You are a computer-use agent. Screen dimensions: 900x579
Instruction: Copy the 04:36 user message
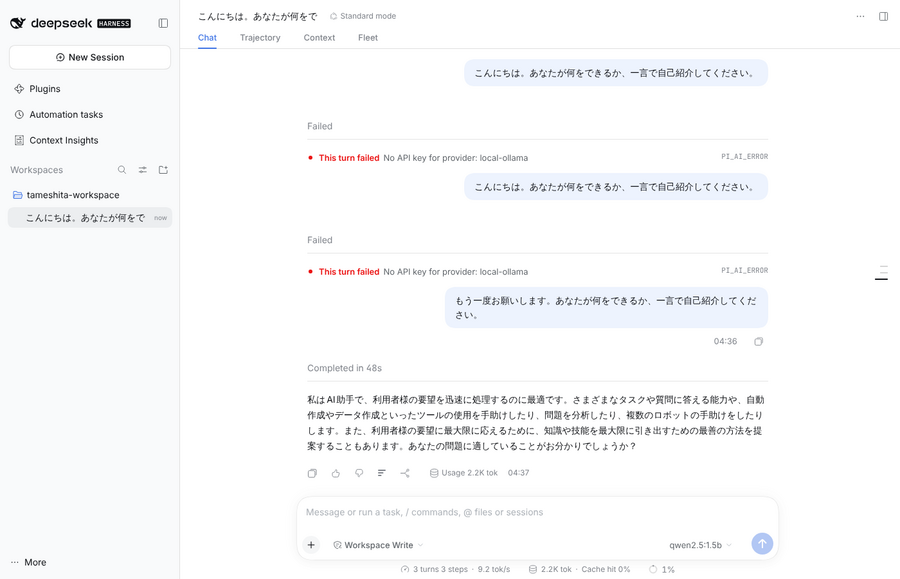coord(758,341)
